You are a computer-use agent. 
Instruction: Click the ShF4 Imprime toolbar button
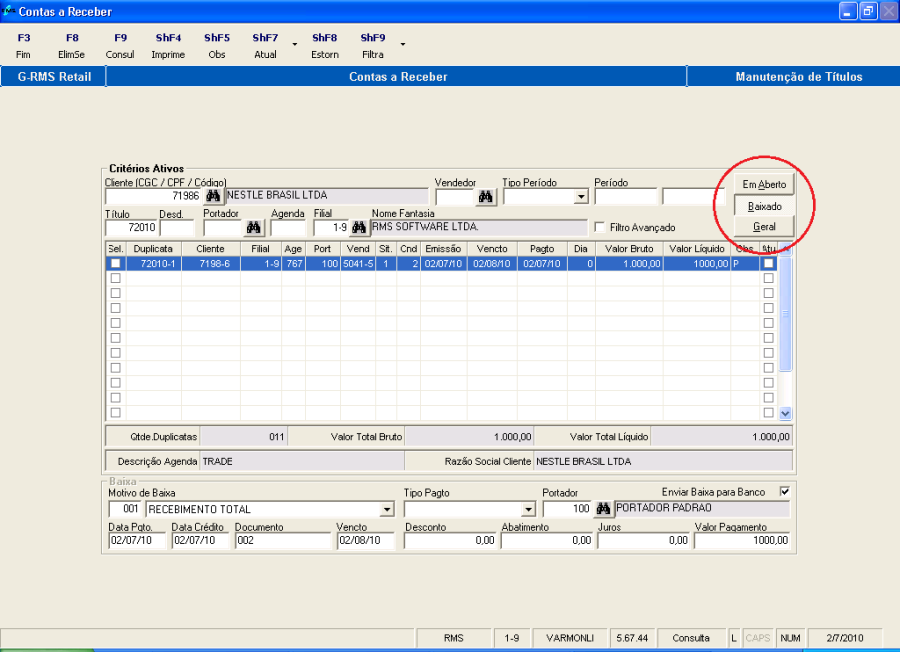coord(168,46)
